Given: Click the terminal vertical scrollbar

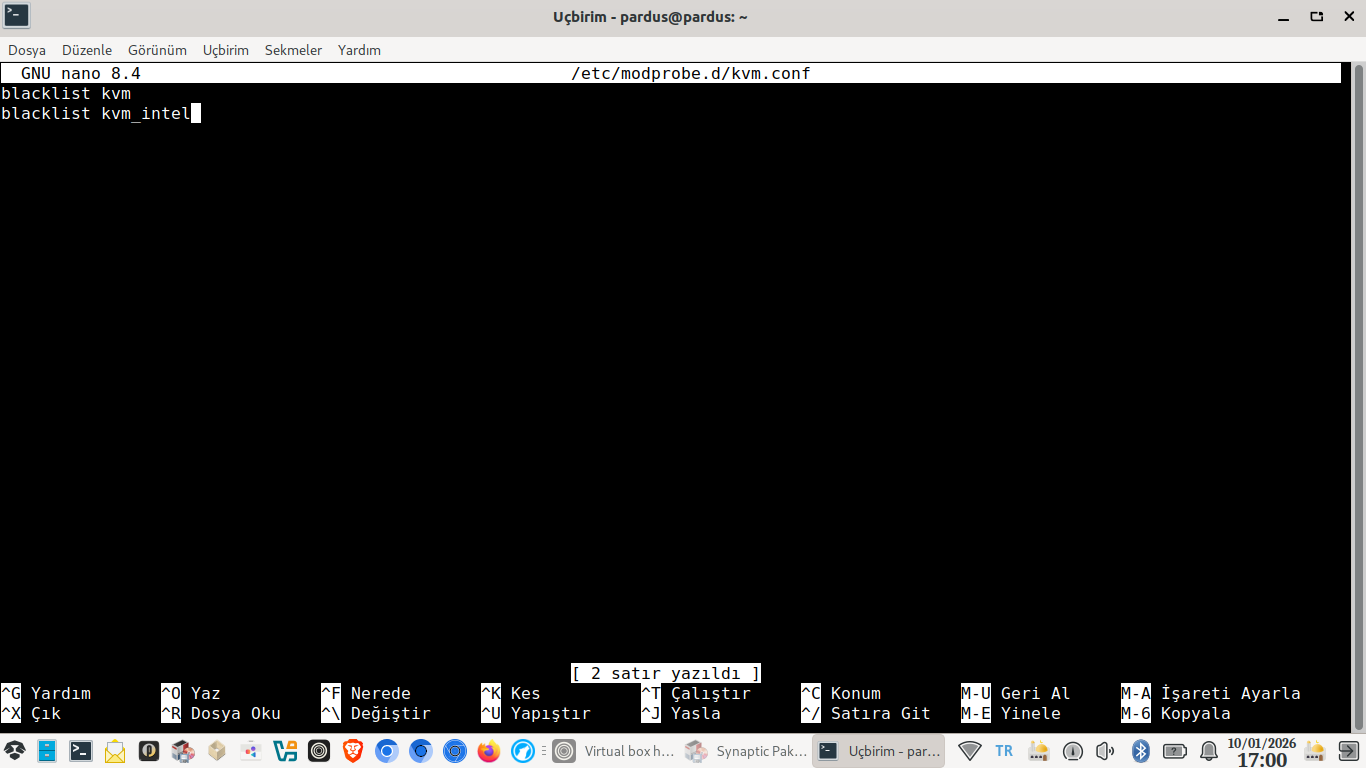Looking at the screenshot, I should (1358, 400).
